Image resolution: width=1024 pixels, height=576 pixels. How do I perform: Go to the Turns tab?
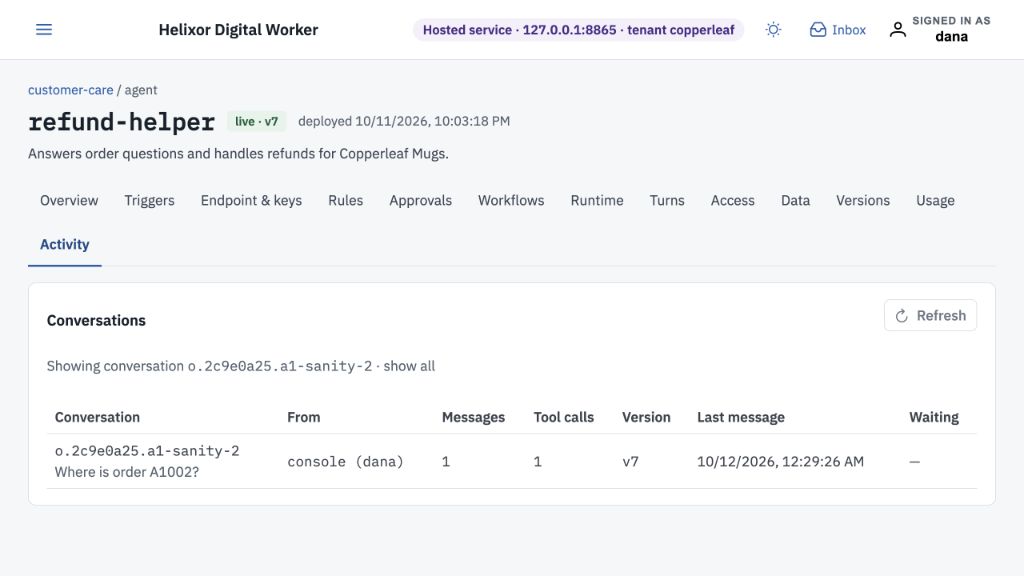[x=667, y=200]
